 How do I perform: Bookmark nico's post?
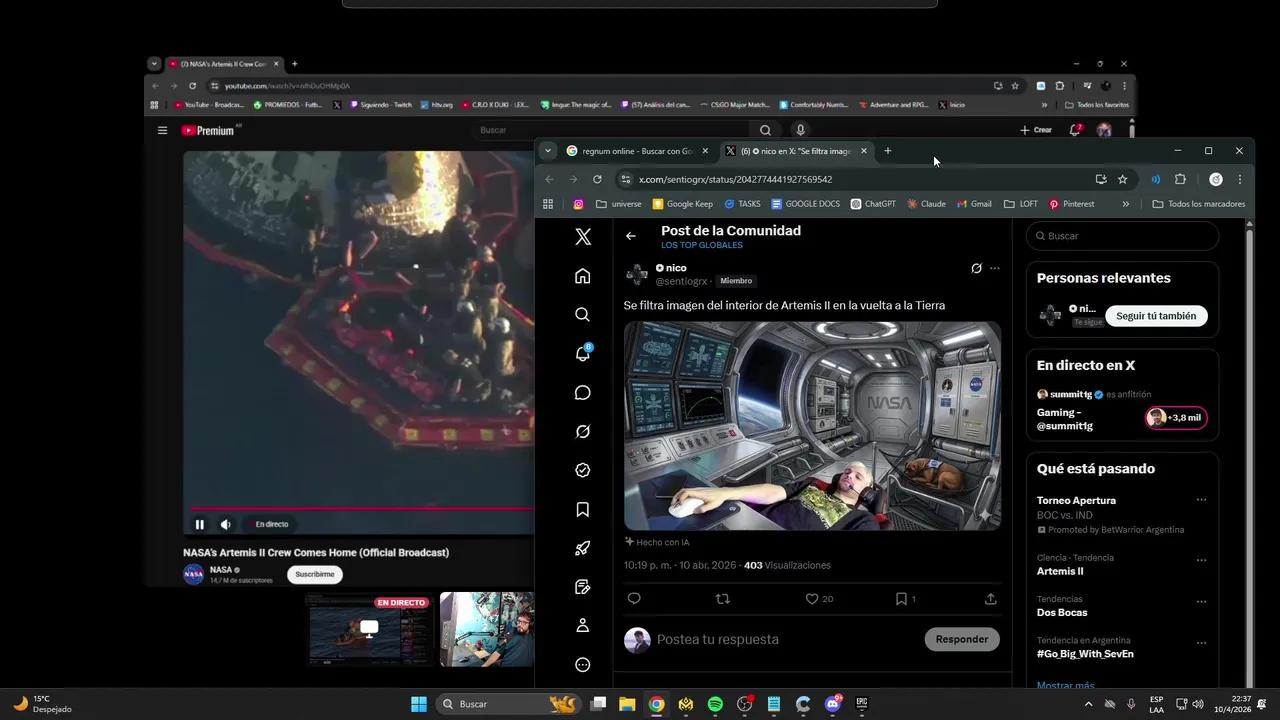901,599
